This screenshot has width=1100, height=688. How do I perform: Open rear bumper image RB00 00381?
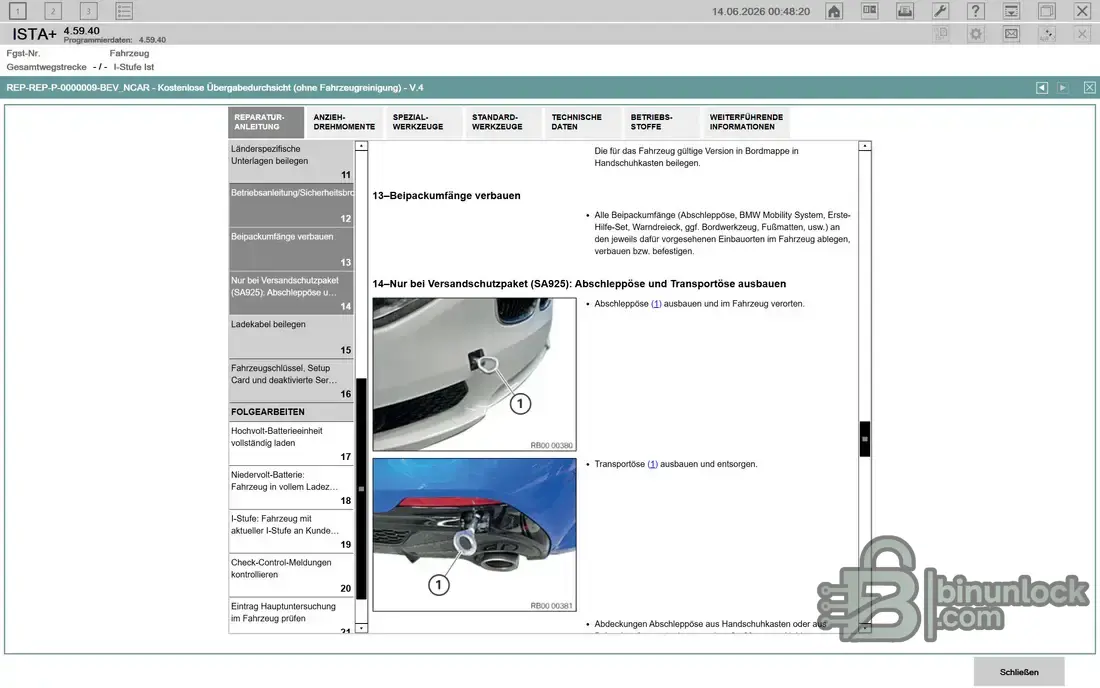(474, 534)
